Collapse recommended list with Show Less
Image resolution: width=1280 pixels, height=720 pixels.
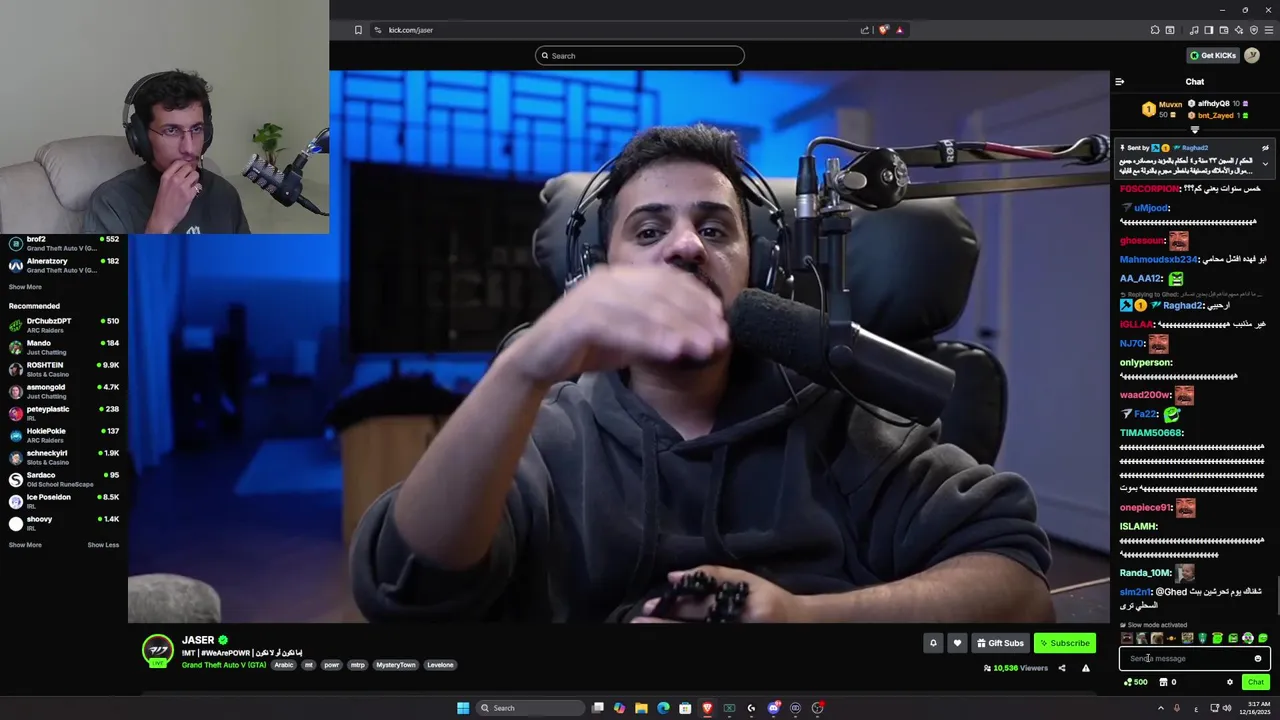coord(103,545)
